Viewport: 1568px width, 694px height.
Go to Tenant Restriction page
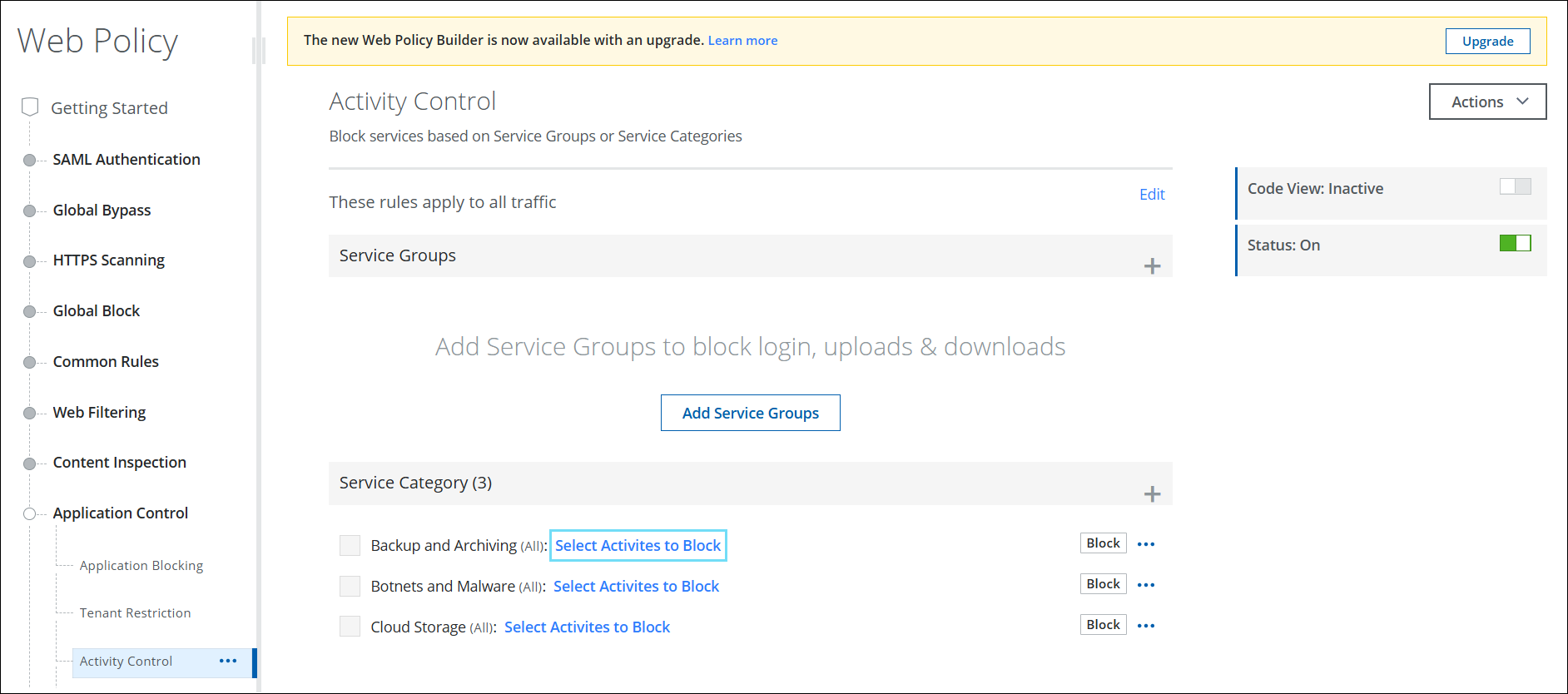135,613
